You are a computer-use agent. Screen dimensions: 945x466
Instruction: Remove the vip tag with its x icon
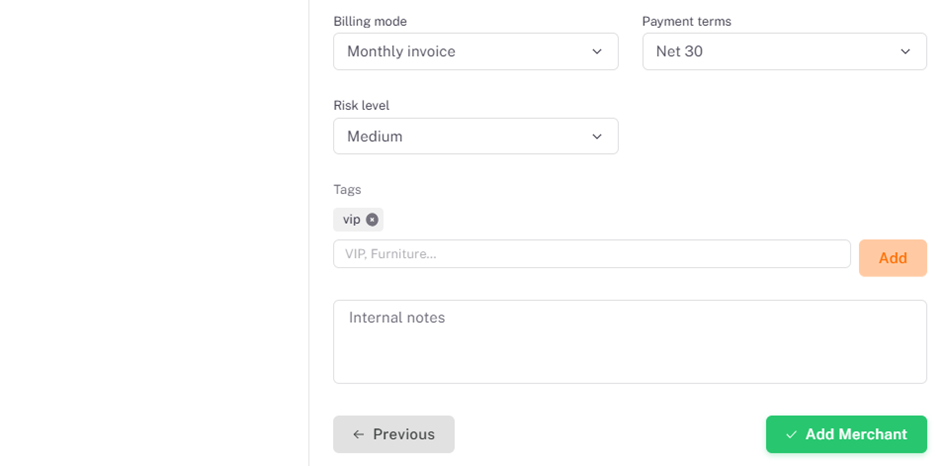(x=372, y=220)
